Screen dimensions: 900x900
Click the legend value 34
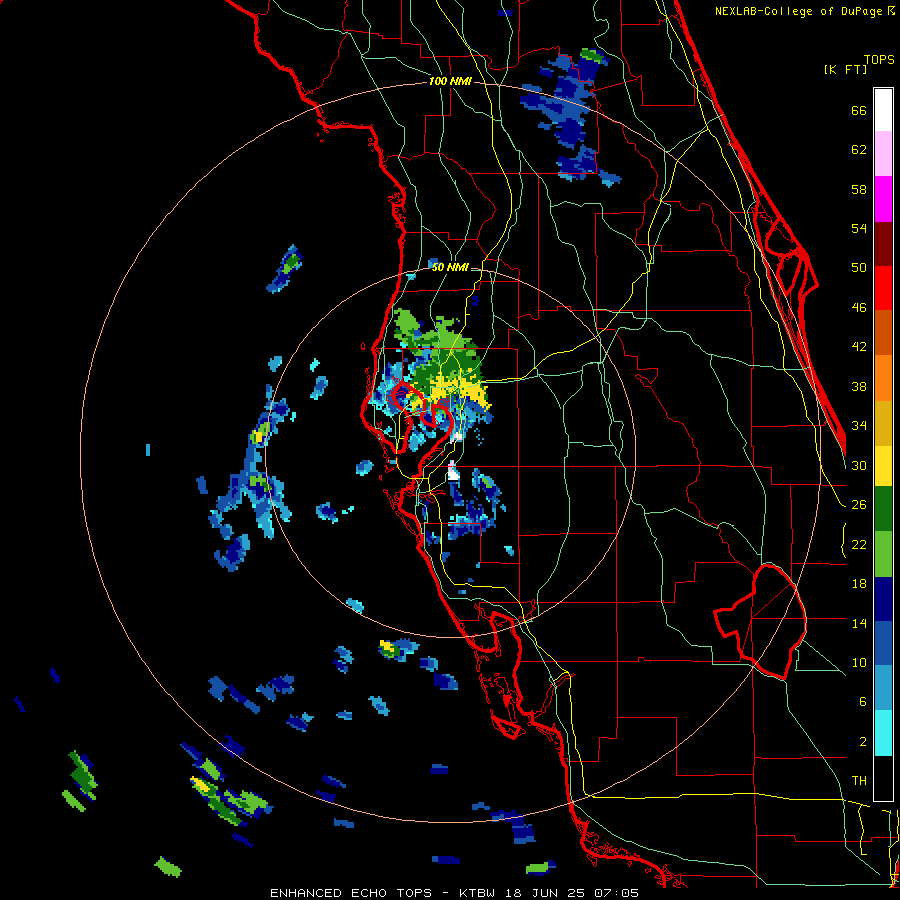tap(859, 426)
